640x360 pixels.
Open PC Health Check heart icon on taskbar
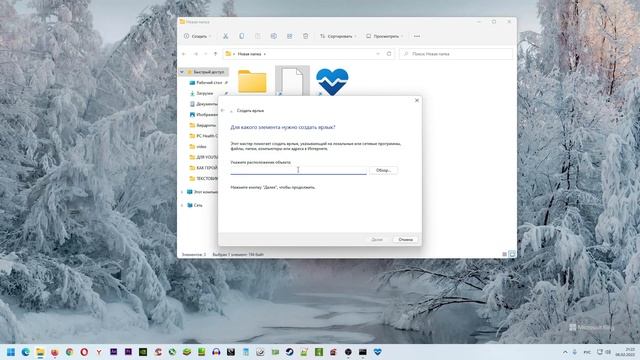coord(378,352)
